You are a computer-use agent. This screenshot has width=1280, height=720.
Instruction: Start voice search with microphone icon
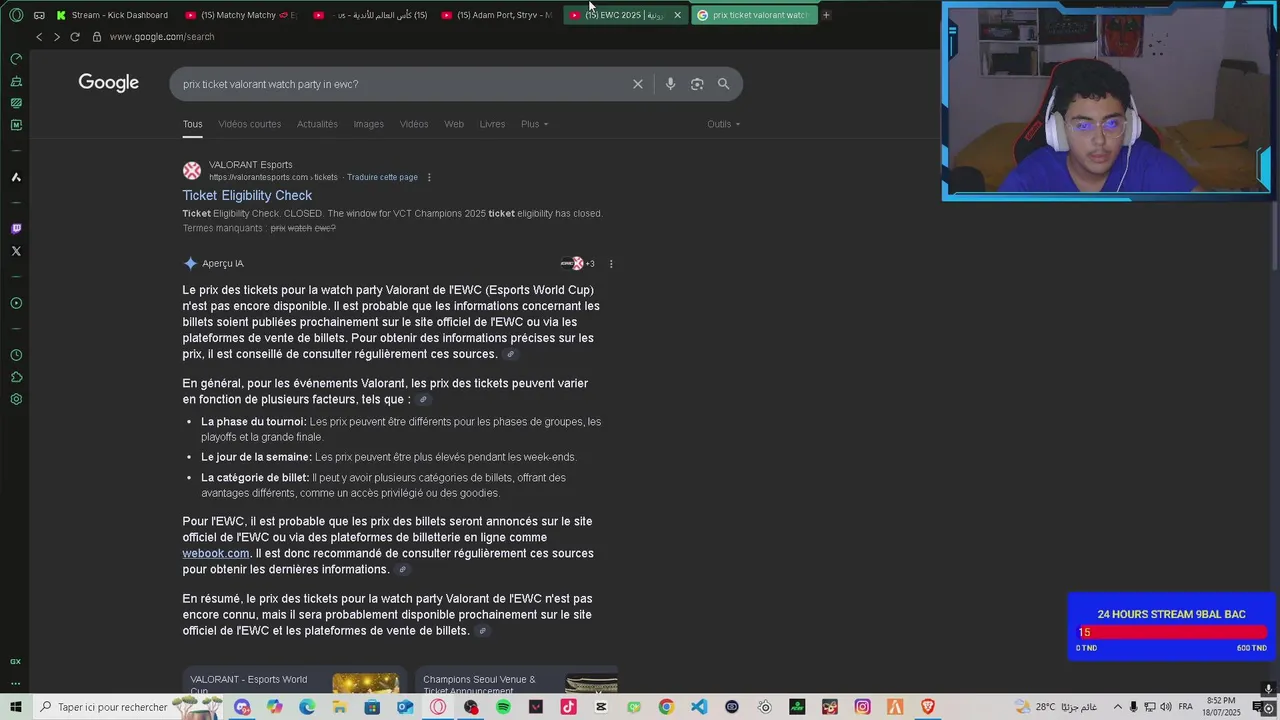(670, 84)
